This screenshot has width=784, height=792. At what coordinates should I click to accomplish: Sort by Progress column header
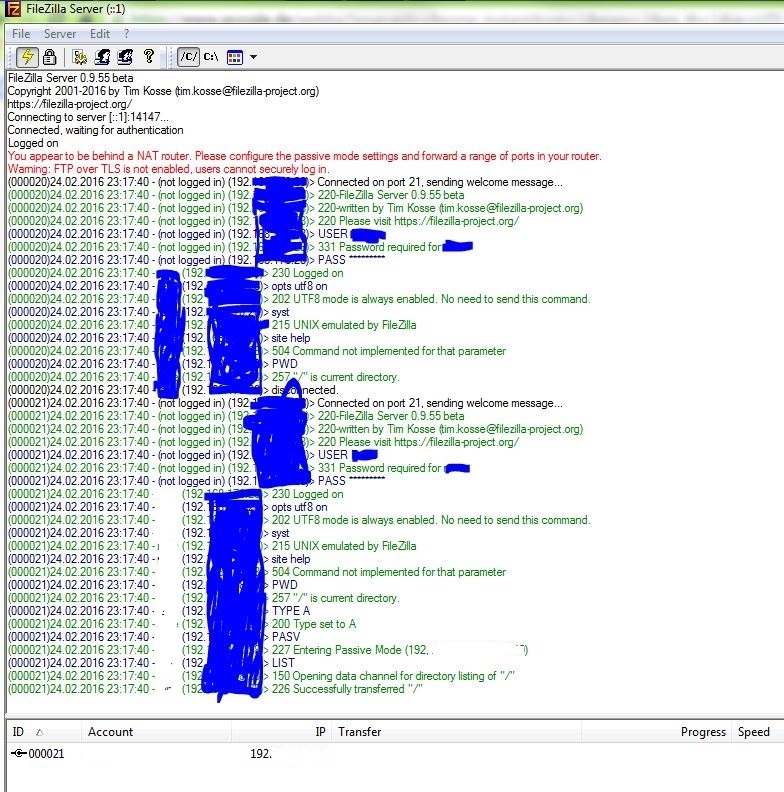click(656, 731)
